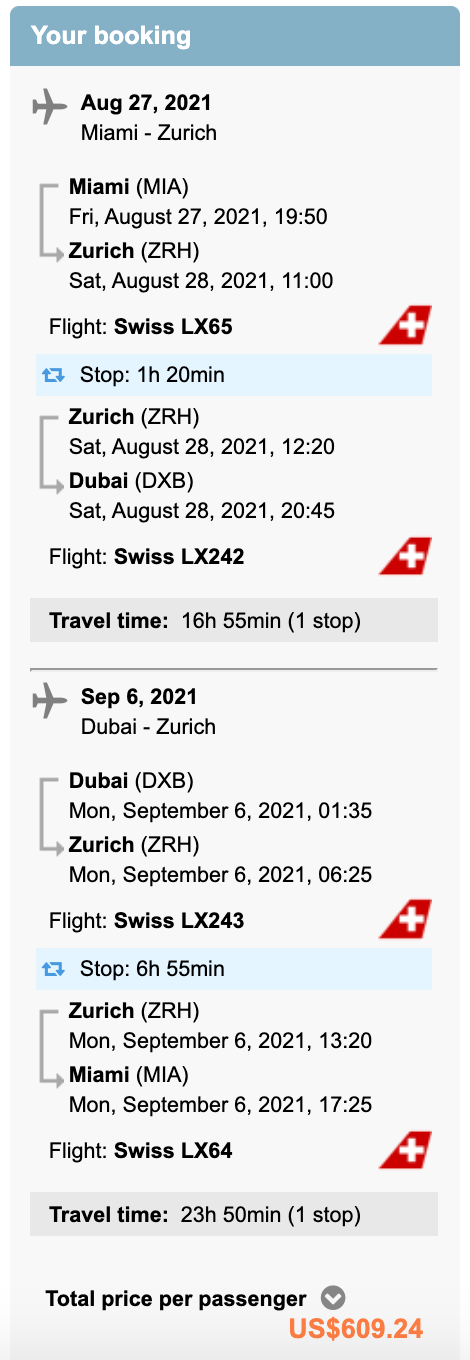Screen dimensions: 470x1360
Task: Select the Stop: 6h 55min layover row
Action: [234, 968]
